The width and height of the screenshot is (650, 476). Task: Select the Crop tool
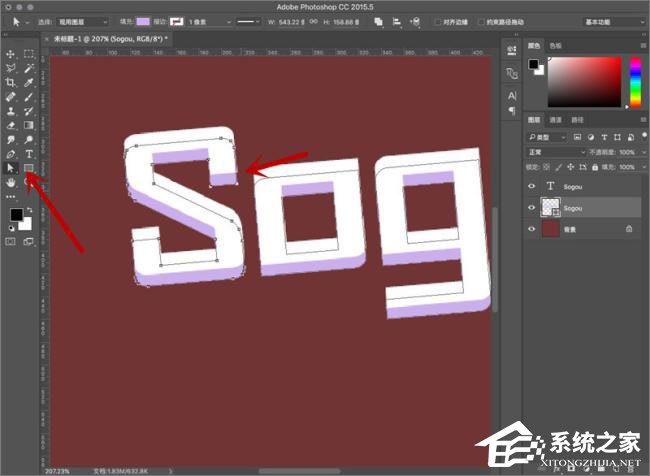(11, 83)
